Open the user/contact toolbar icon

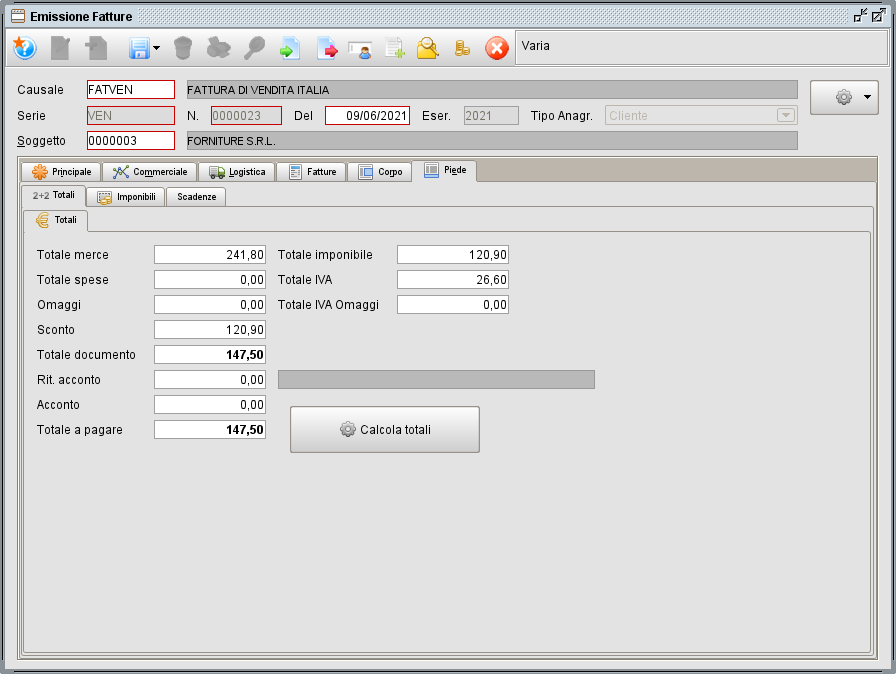pyautogui.click(x=360, y=48)
